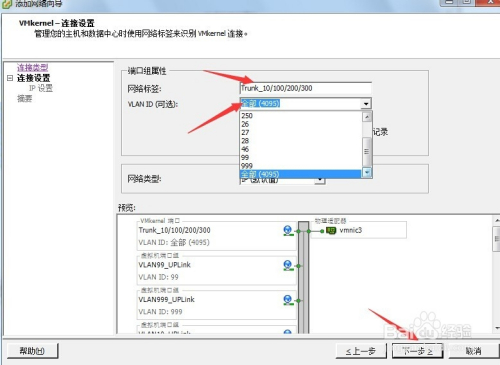The image size is (500, 365).
Task: Select the 连接设置 tree item
Action: point(33,78)
